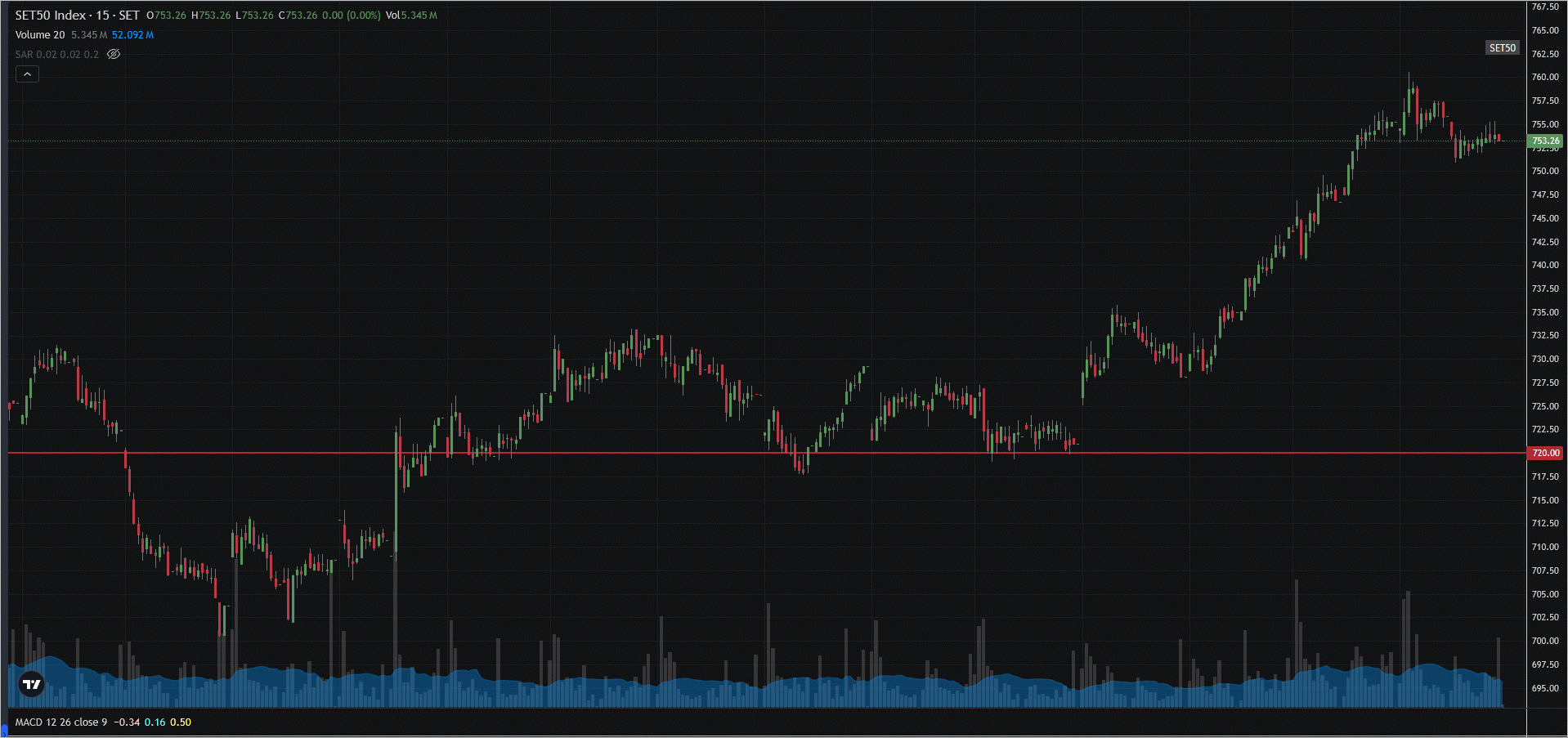
Task: Select the MACD 12 26 close 9 legend
Action: (61, 722)
